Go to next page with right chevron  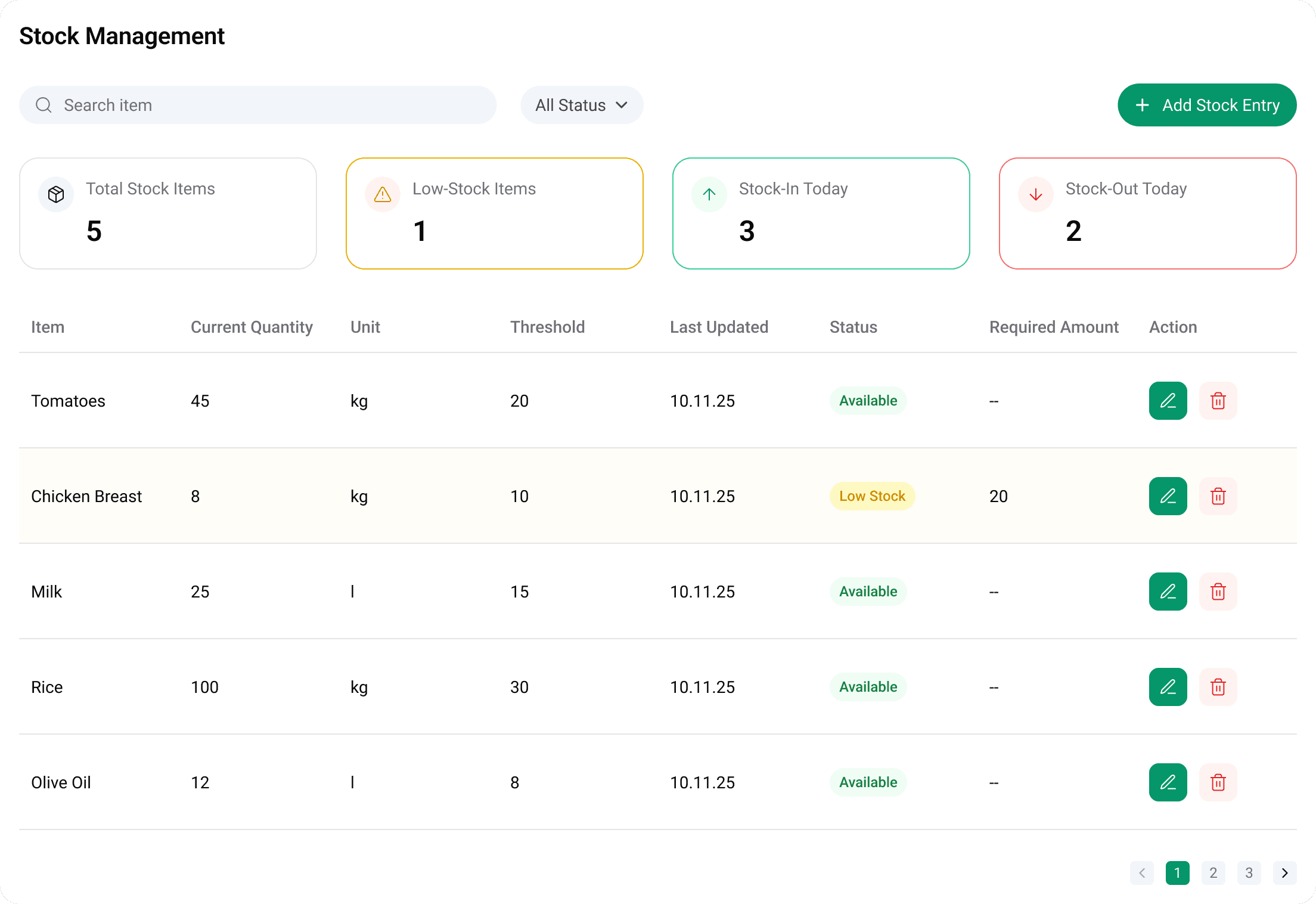[1284, 873]
